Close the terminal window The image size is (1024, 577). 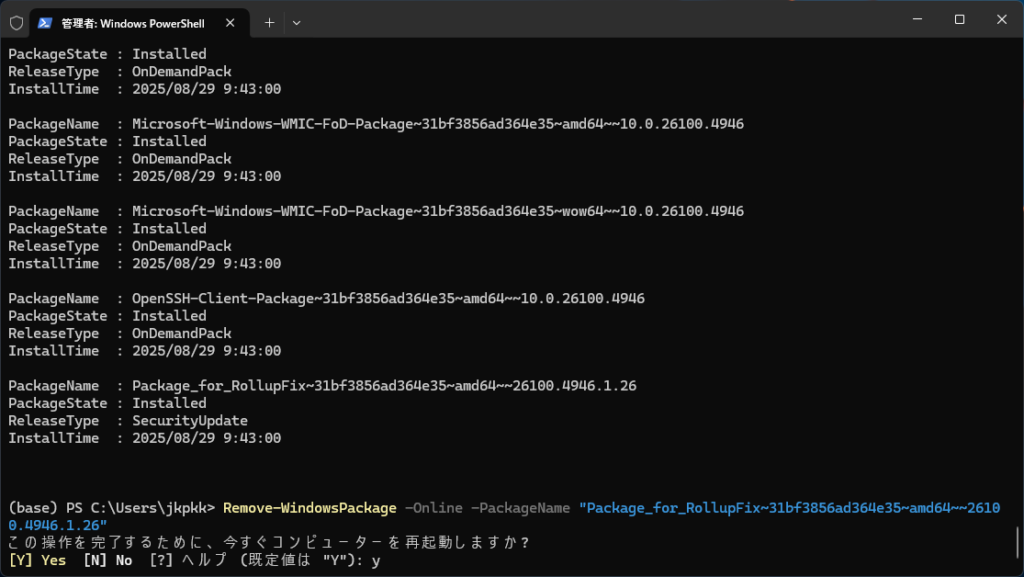coord(1002,19)
